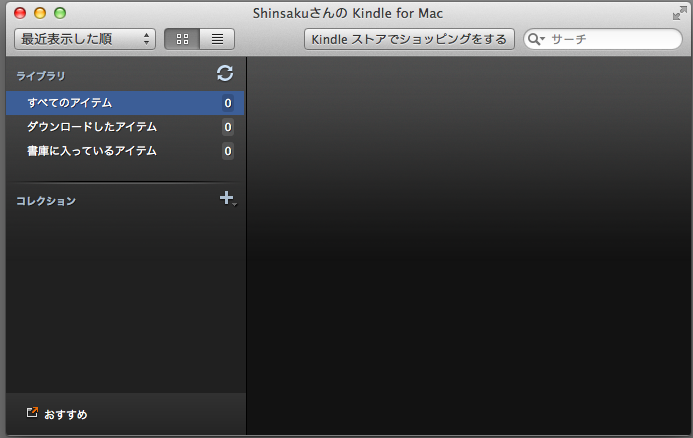Select すべてのアイテム in library
Viewport: 693px width, 438px height.
[x=125, y=103]
